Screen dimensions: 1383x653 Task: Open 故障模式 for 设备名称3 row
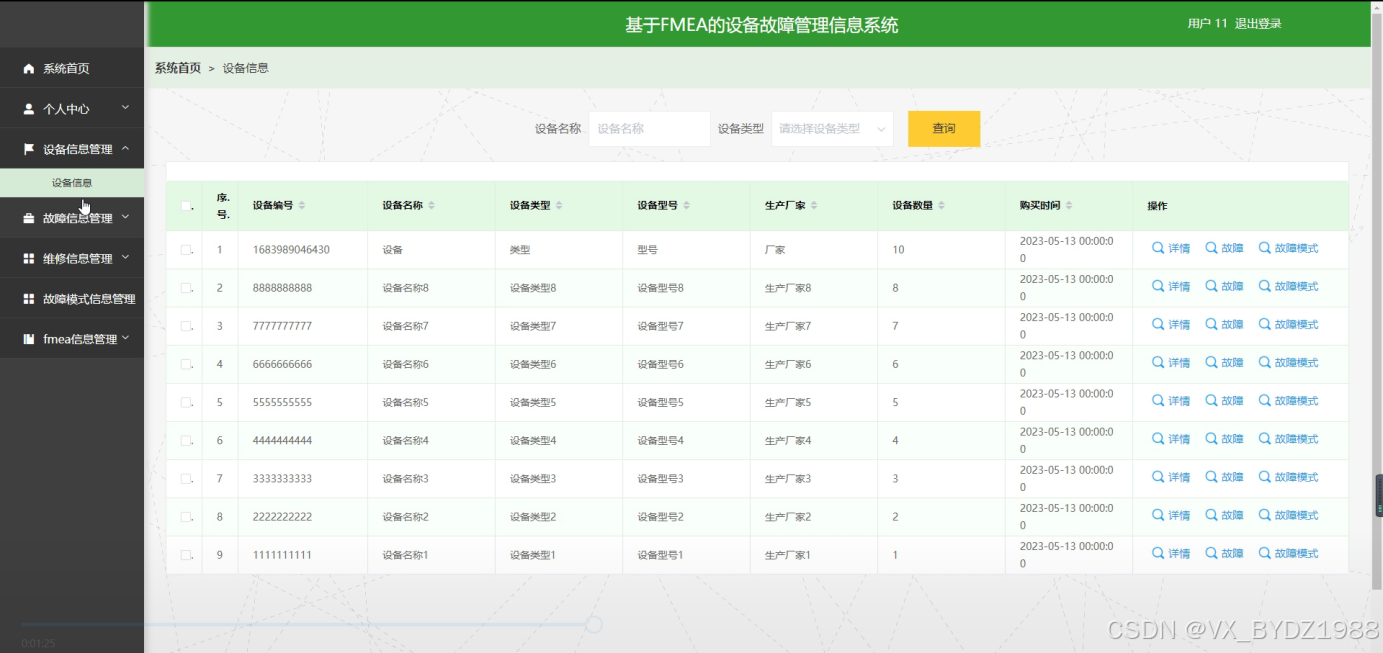(x=1288, y=477)
